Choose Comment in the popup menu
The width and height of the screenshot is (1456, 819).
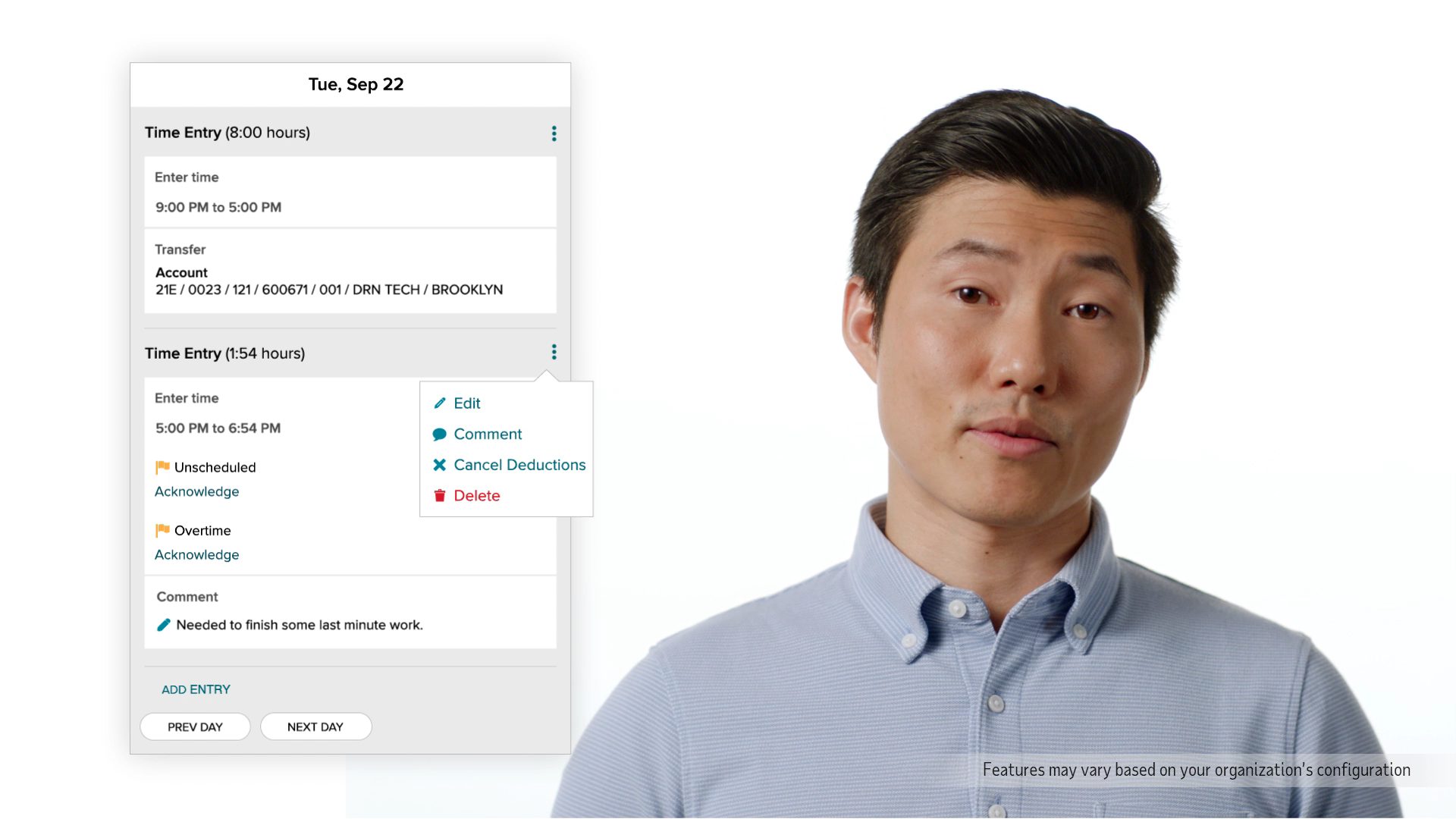pyautogui.click(x=487, y=435)
